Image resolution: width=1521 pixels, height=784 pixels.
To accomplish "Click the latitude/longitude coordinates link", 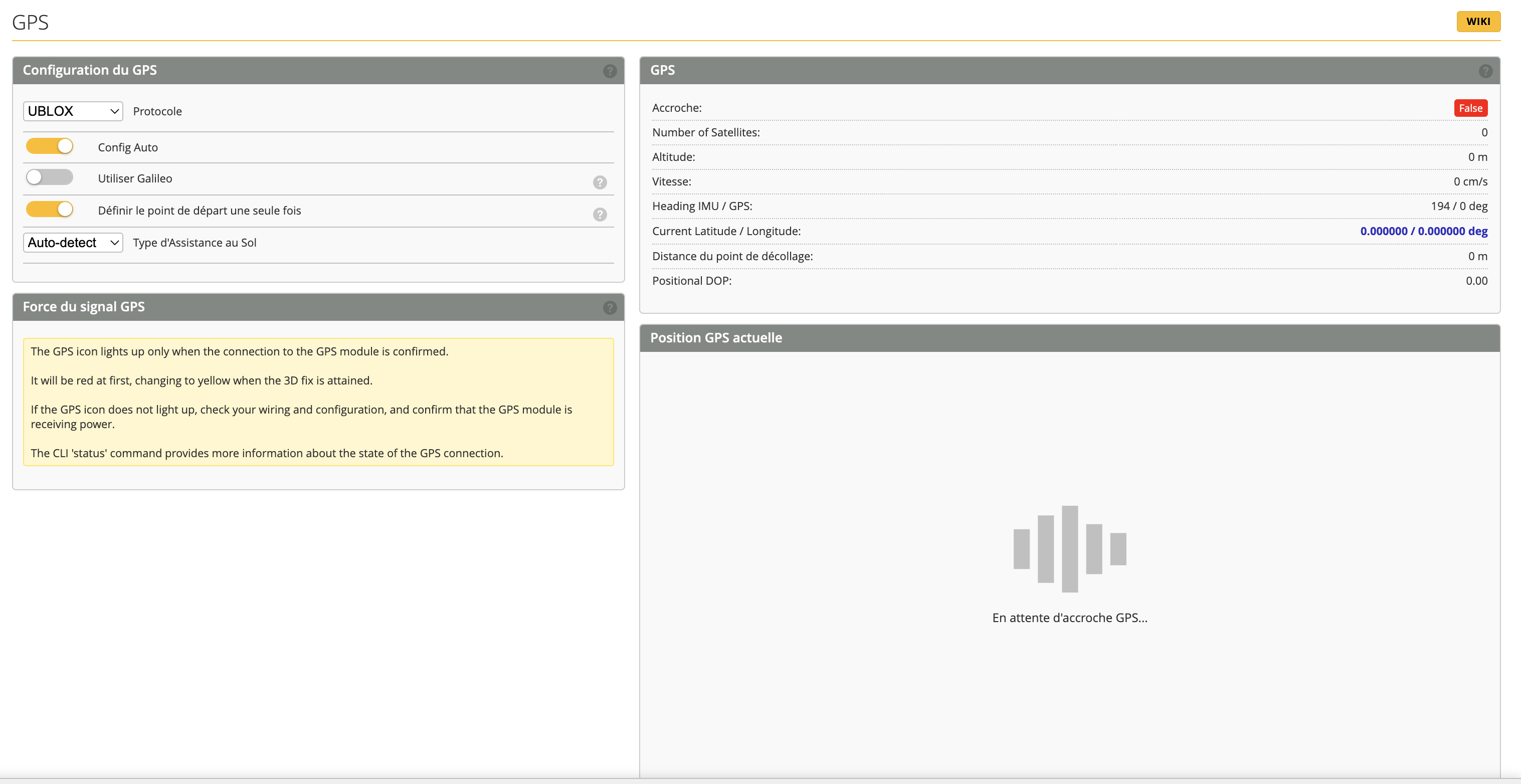I will [1423, 232].
